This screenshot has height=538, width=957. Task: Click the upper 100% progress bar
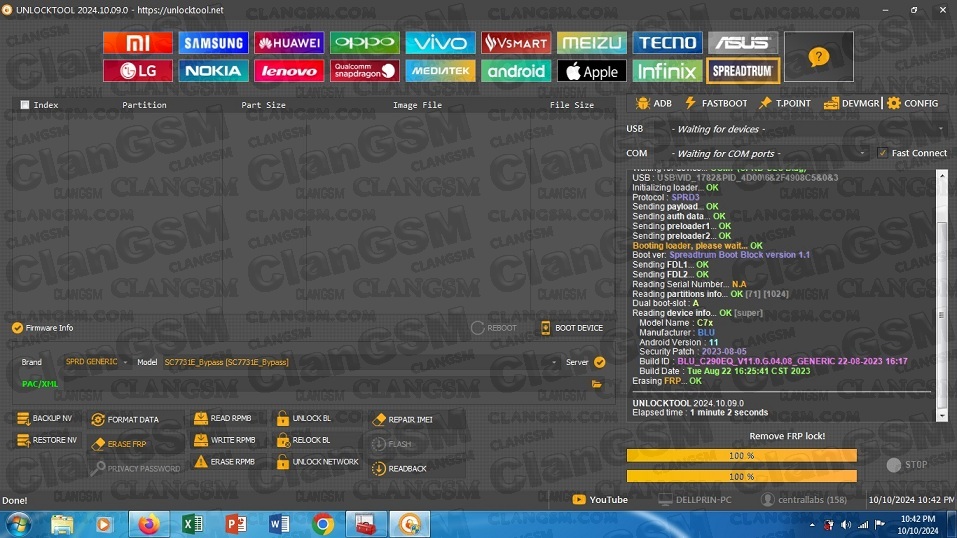(742, 456)
